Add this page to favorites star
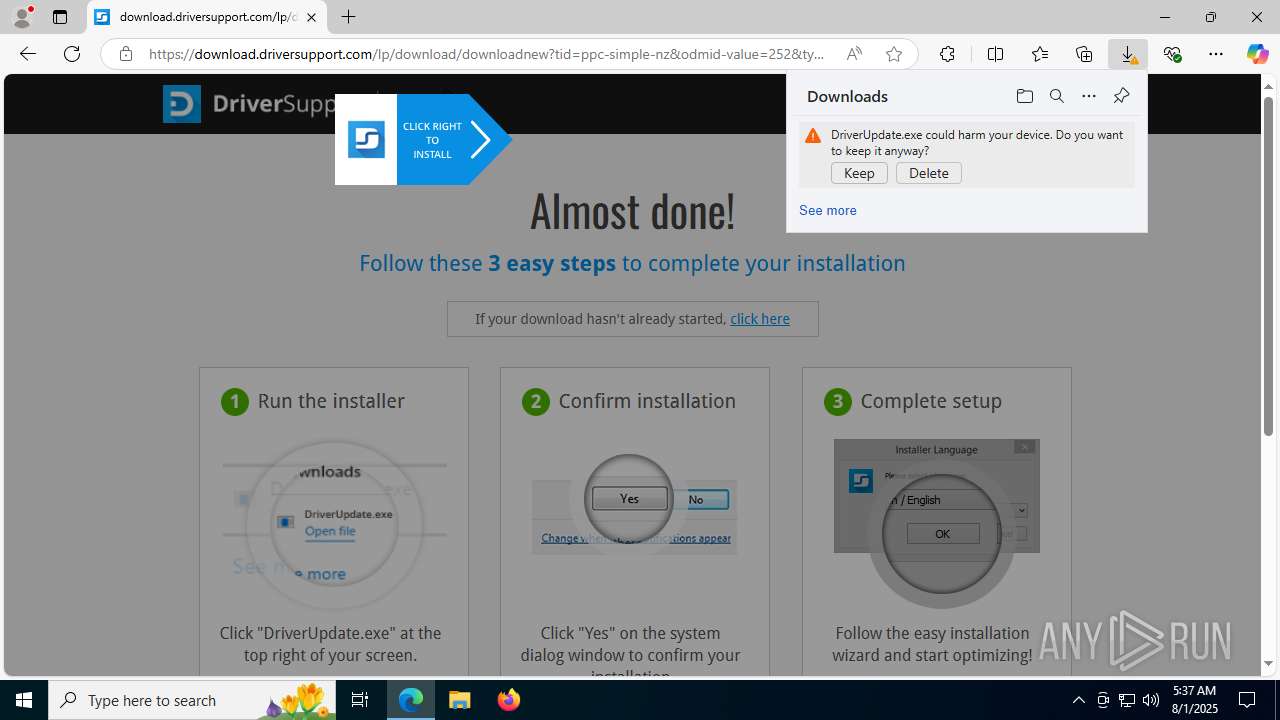The height and width of the screenshot is (720, 1280). 894,54
